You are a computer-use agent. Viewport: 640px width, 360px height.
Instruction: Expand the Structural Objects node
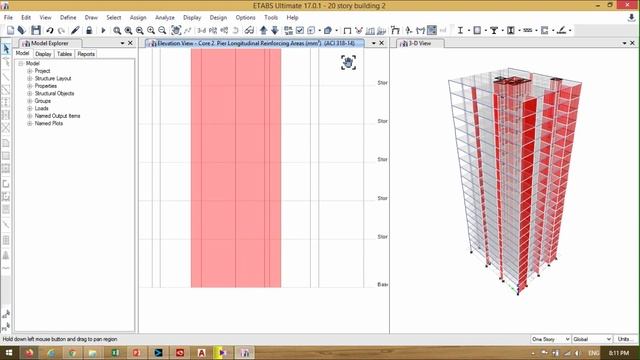pos(29,93)
